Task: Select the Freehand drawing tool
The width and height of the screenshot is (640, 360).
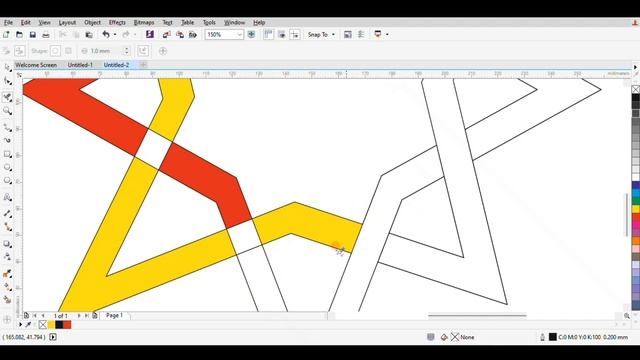Action: pyautogui.click(x=7, y=127)
